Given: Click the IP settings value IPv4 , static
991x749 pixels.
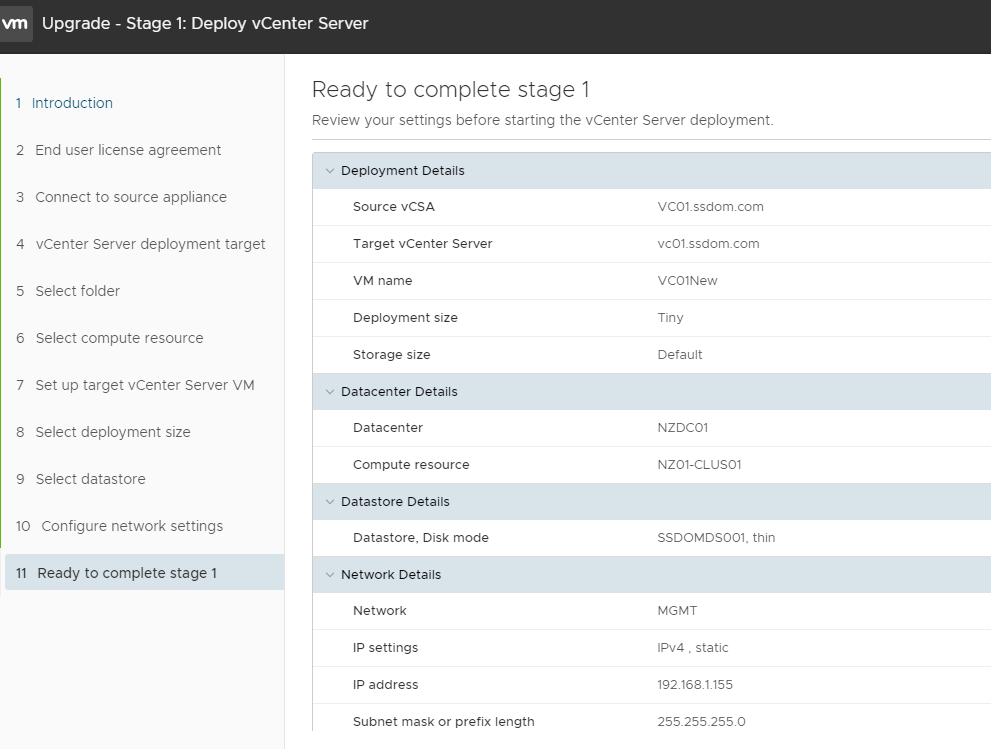Looking at the screenshot, I should click(693, 648).
